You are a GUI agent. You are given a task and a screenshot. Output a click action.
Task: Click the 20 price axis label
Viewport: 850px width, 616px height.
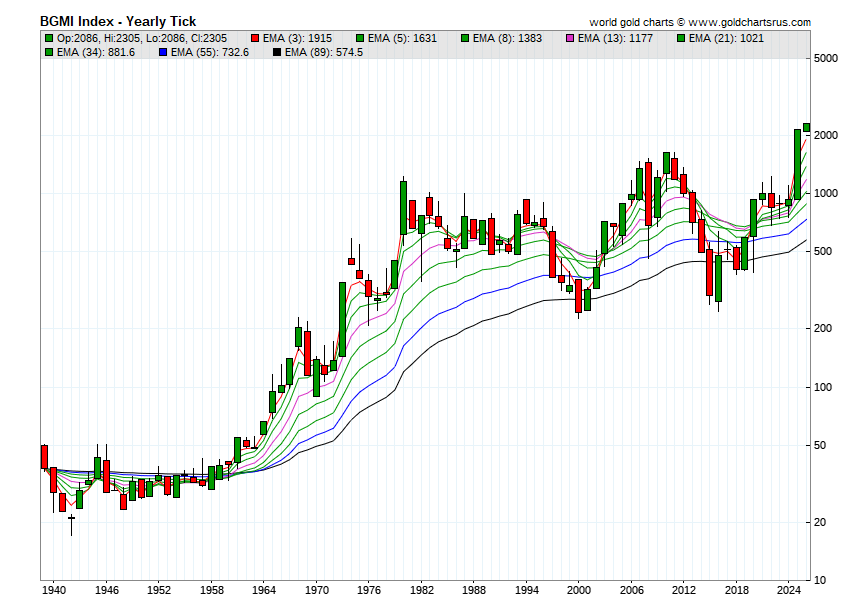click(x=820, y=522)
